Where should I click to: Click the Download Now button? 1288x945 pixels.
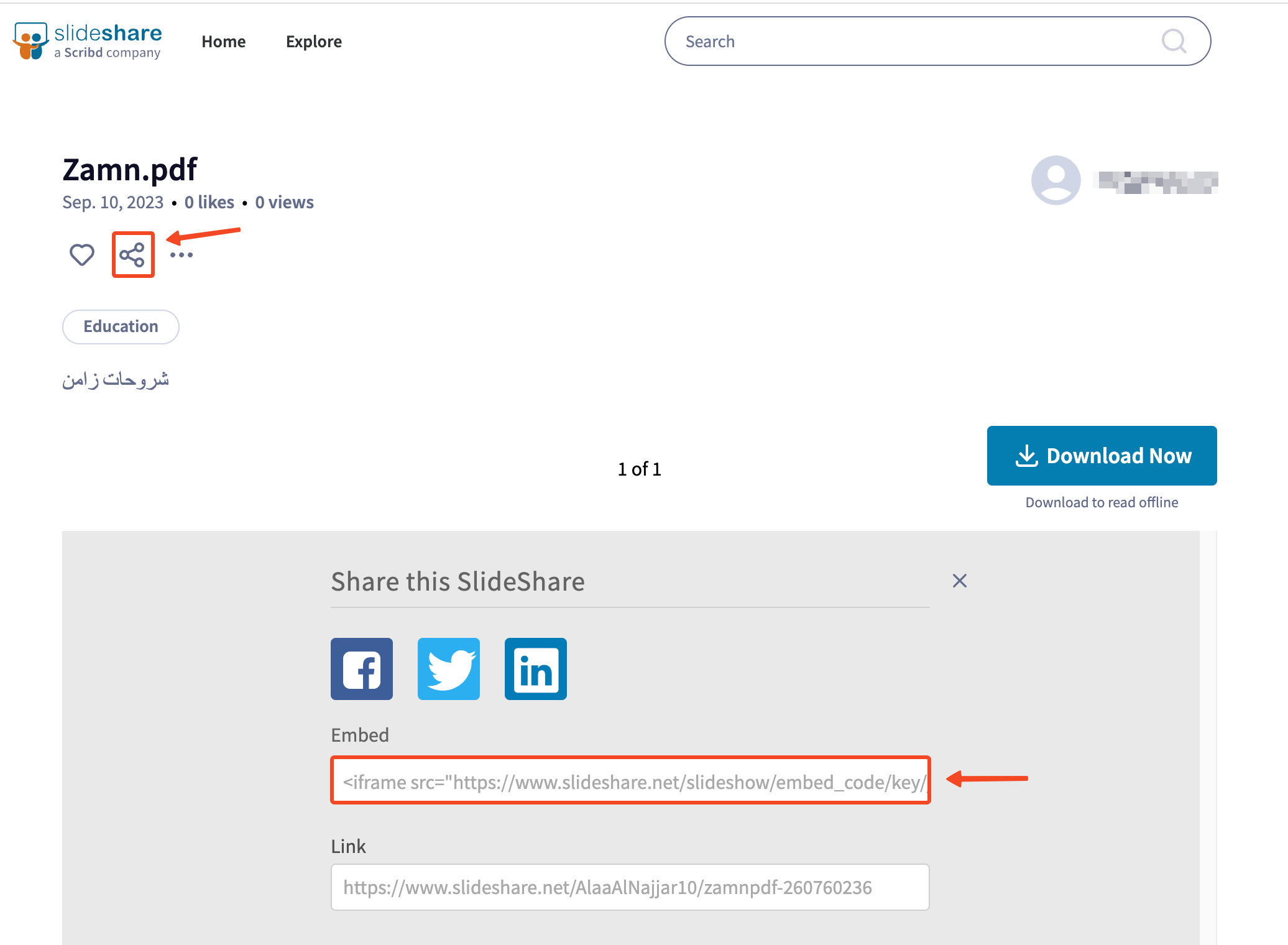point(1102,456)
